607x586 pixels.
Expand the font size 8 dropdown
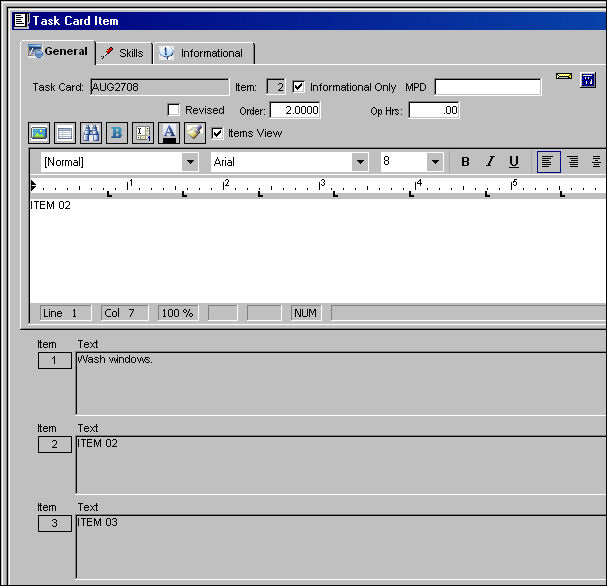pos(435,162)
